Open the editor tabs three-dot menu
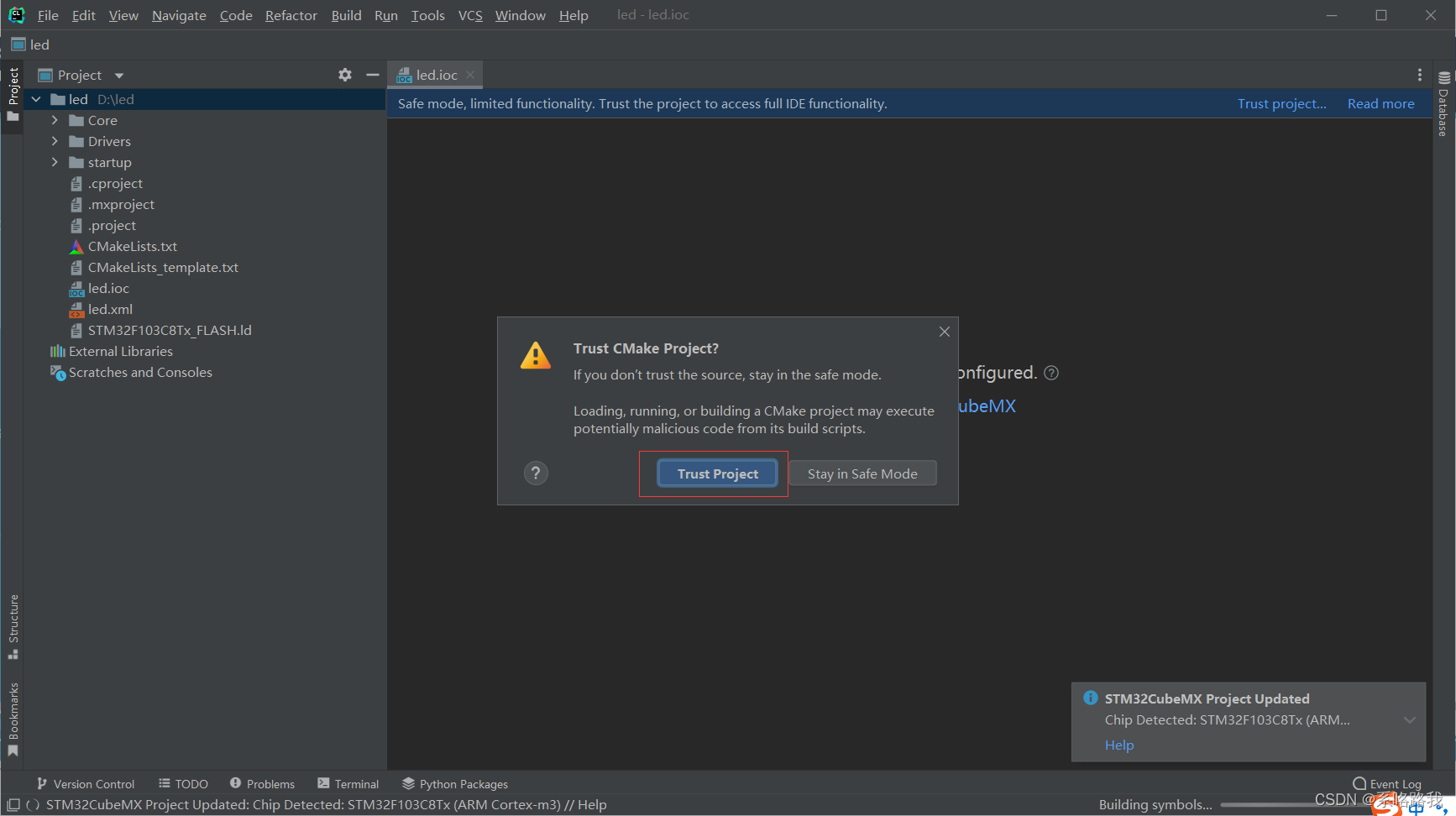The height and width of the screenshot is (816, 1456). click(1420, 75)
